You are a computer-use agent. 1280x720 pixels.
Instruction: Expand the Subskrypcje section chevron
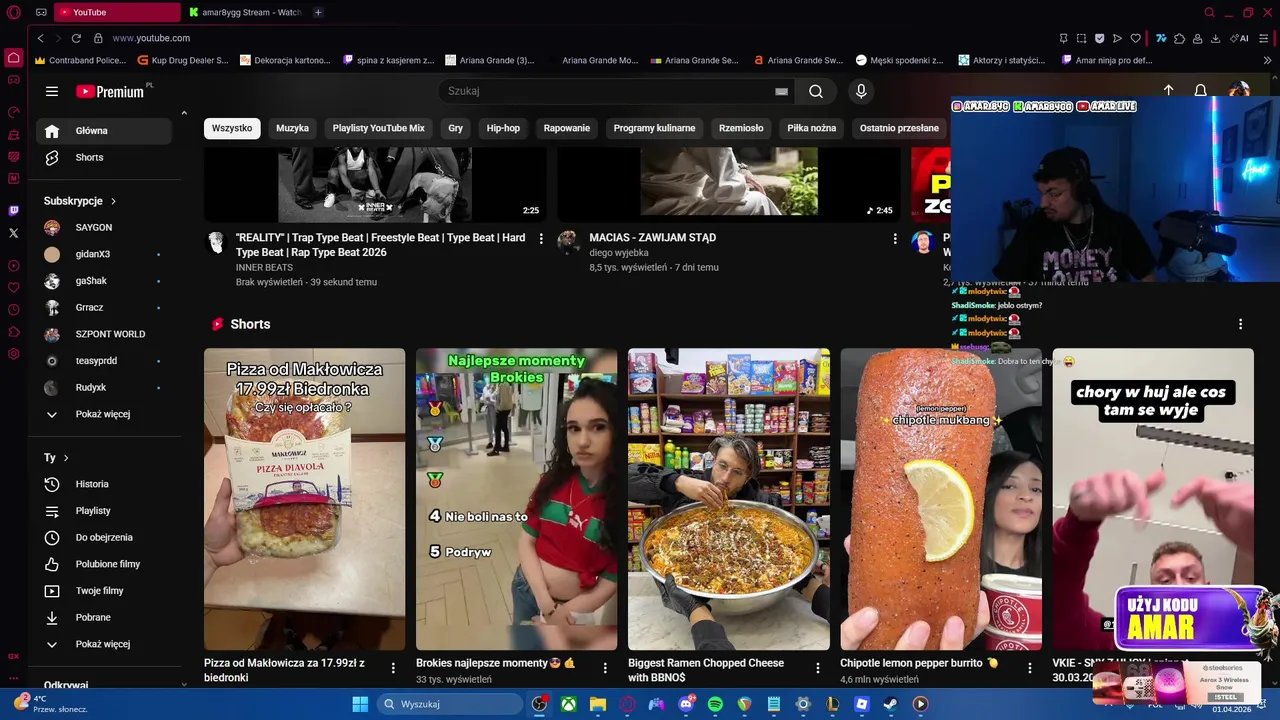[x=113, y=201]
